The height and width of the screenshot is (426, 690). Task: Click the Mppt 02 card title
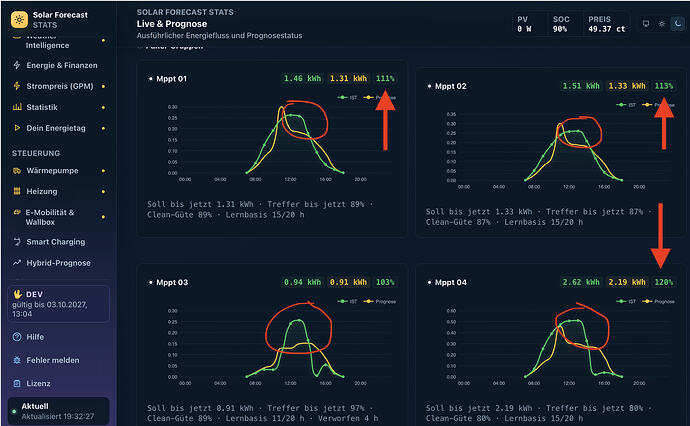click(450, 86)
